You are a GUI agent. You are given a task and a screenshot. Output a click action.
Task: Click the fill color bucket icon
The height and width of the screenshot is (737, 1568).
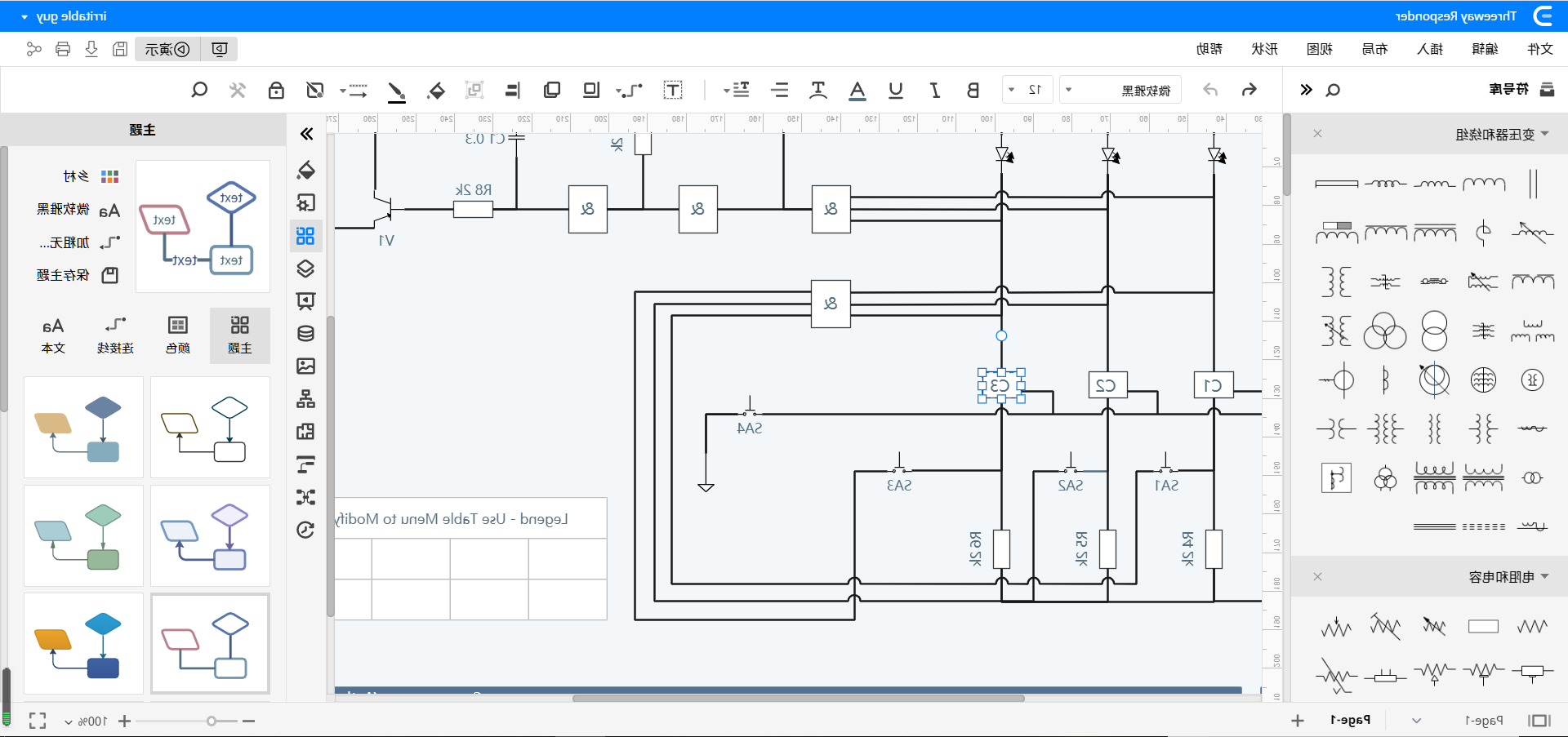coord(436,90)
